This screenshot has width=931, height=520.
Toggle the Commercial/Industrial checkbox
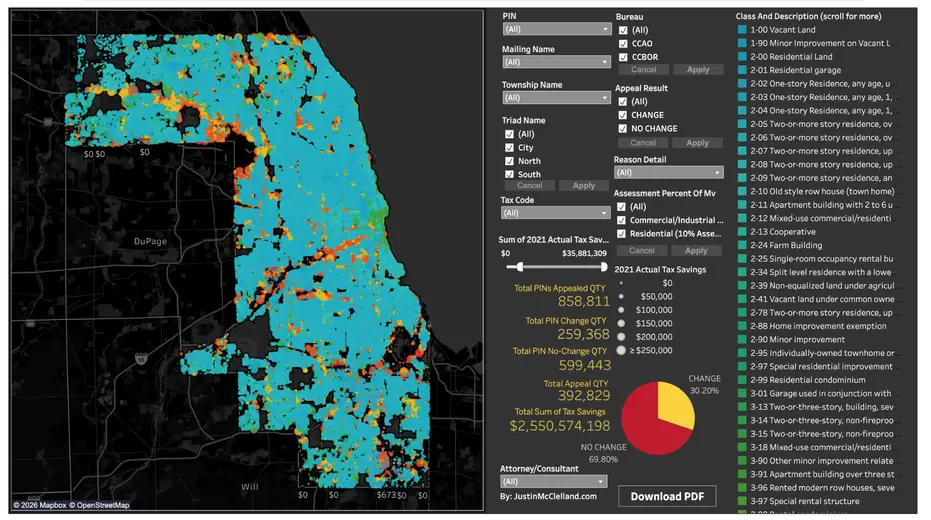pyautogui.click(x=622, y=220)
